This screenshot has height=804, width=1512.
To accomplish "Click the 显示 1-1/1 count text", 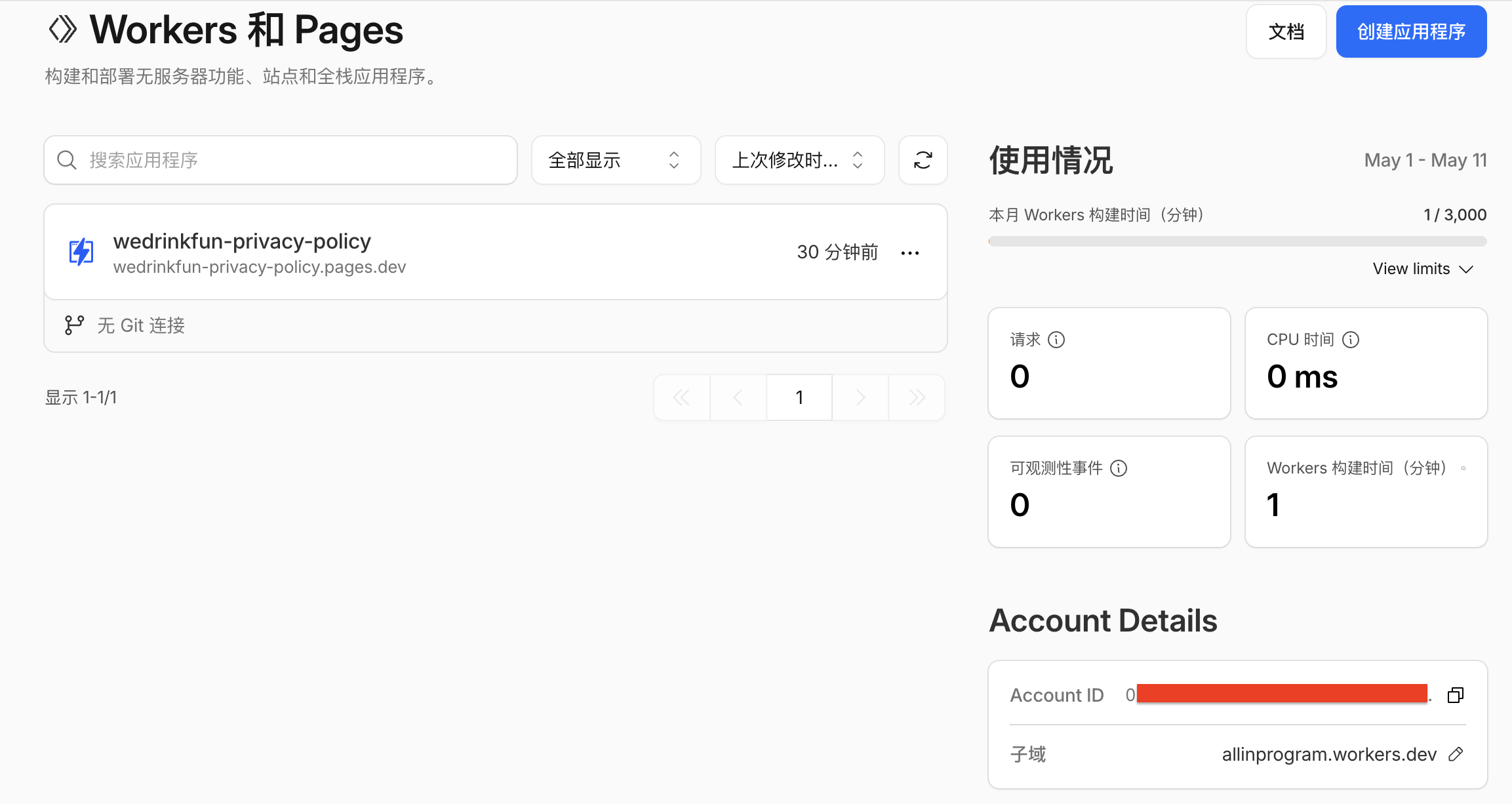I will (x=81, y=397).
